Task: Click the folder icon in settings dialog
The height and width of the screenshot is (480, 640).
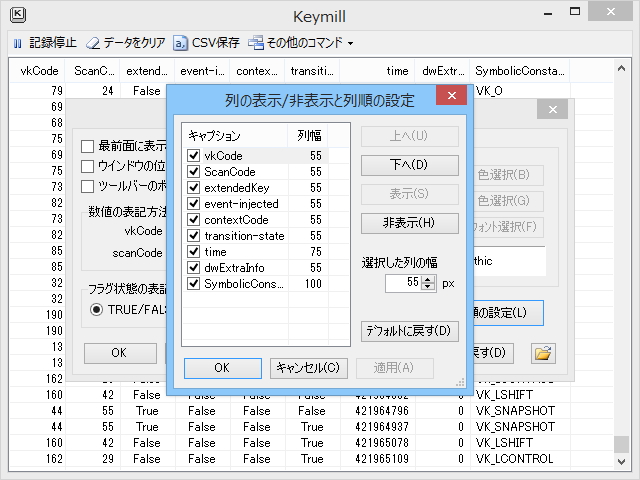Action: pyautogui.click(x=543, y=353)
